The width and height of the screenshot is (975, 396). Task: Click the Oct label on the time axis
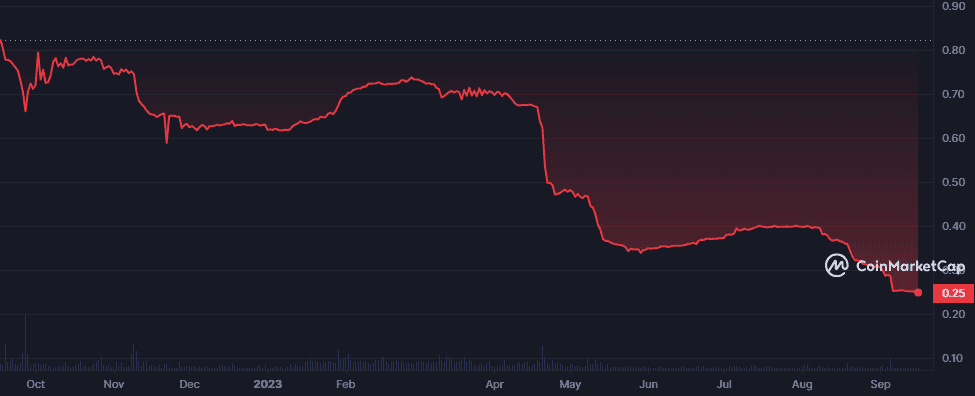point(35,384)
